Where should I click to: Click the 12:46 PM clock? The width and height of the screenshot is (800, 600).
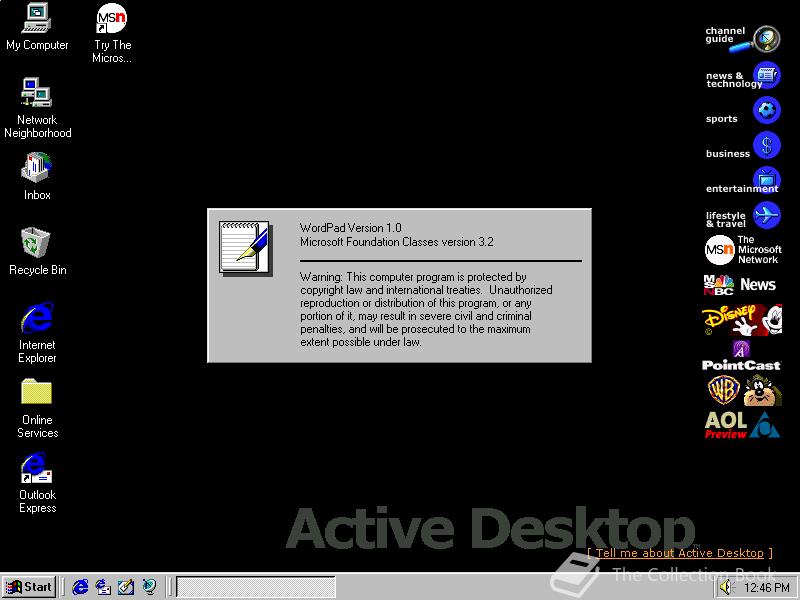(766, 588)
